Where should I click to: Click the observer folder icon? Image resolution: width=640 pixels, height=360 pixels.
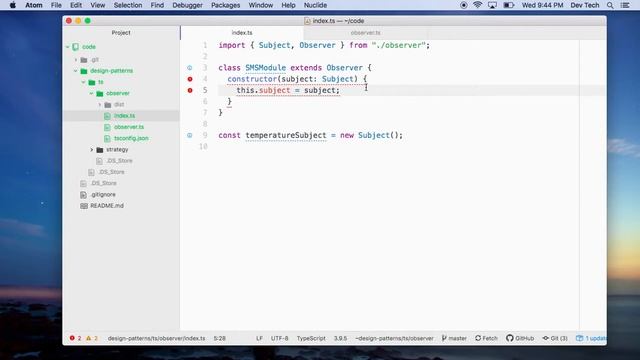click(x=100, y=93)
